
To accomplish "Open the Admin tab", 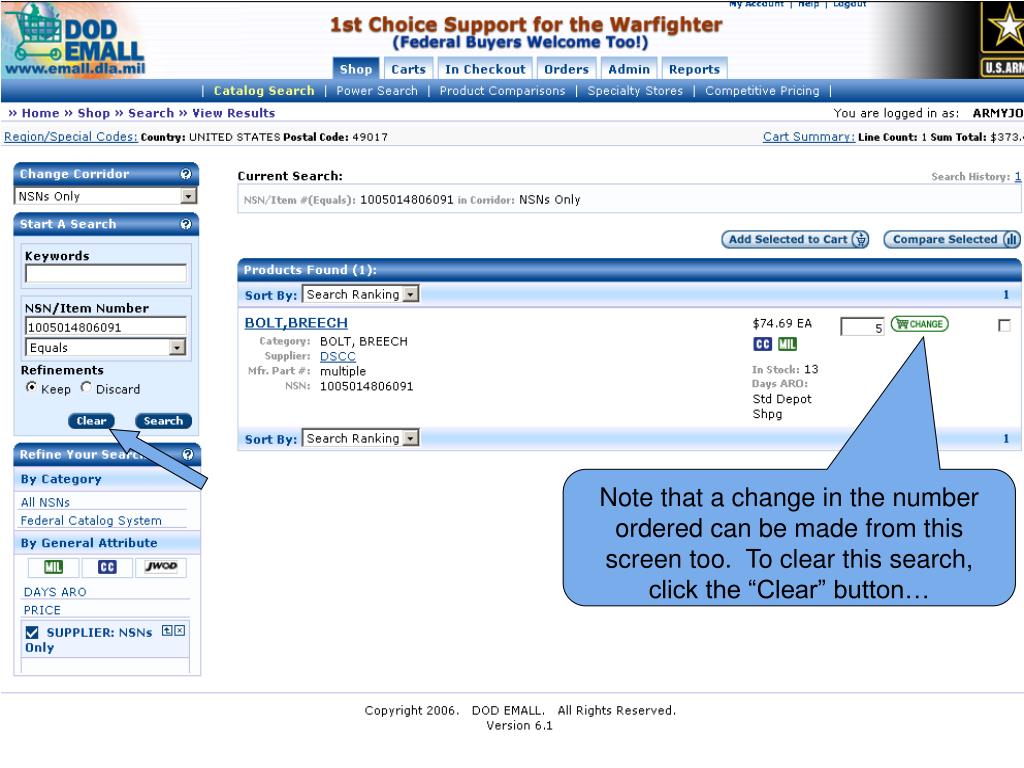I will [x=629, y=69].
